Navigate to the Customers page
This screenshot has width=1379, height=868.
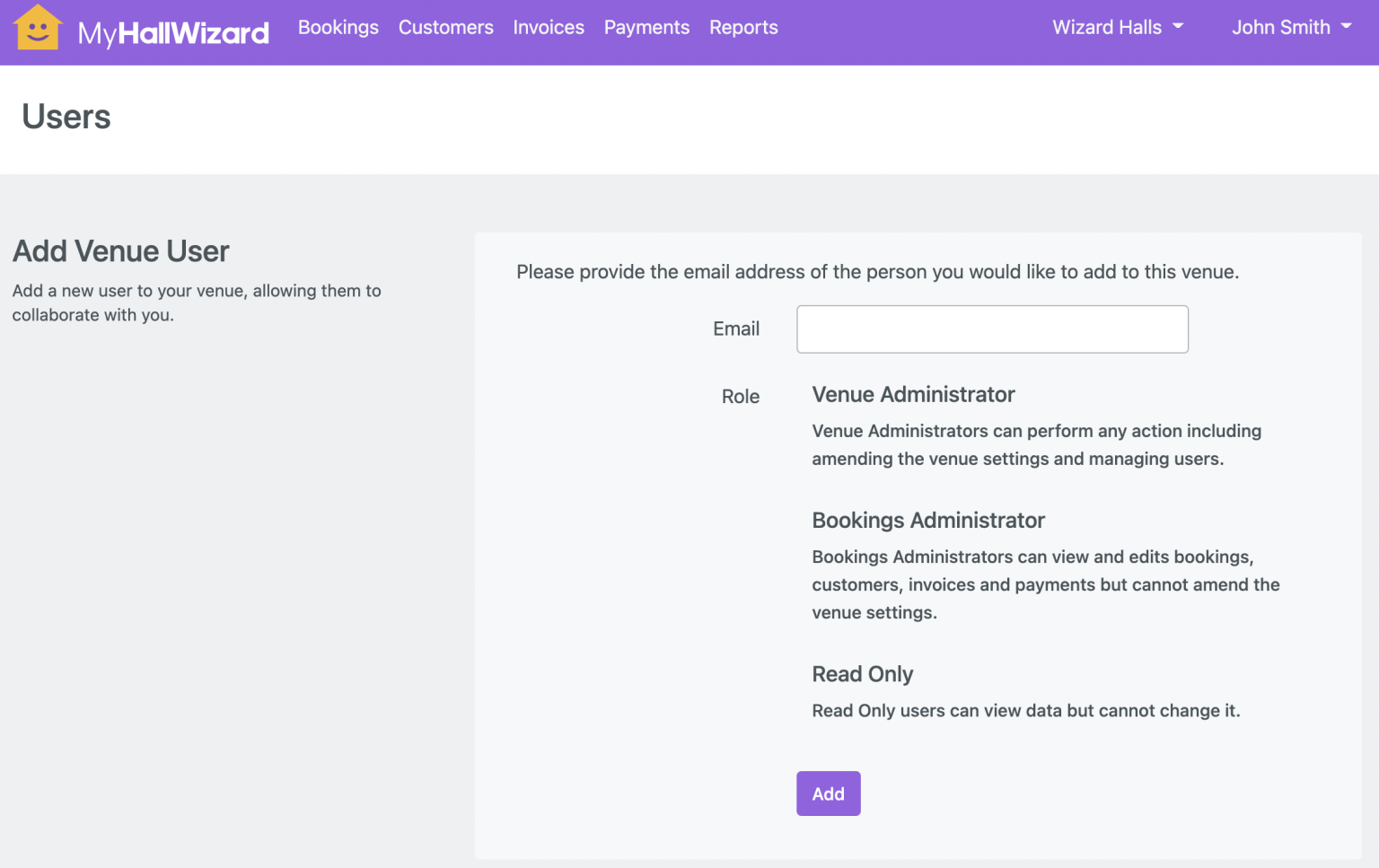[445, 27]
